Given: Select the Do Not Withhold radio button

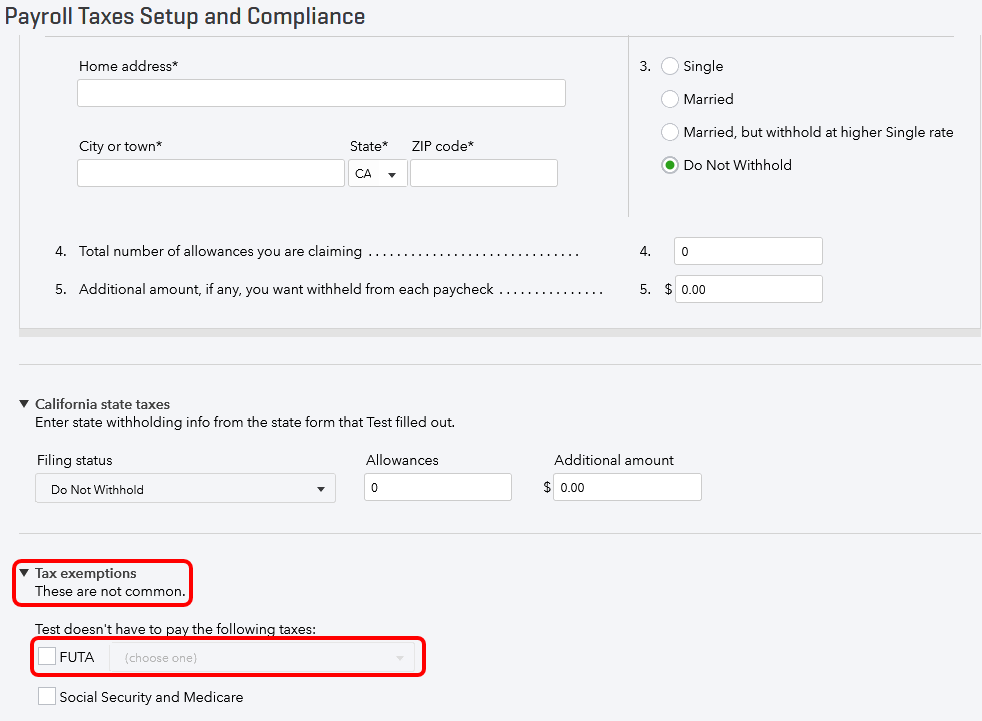Looking at the screenshot, I should click(x=670, y=165).
